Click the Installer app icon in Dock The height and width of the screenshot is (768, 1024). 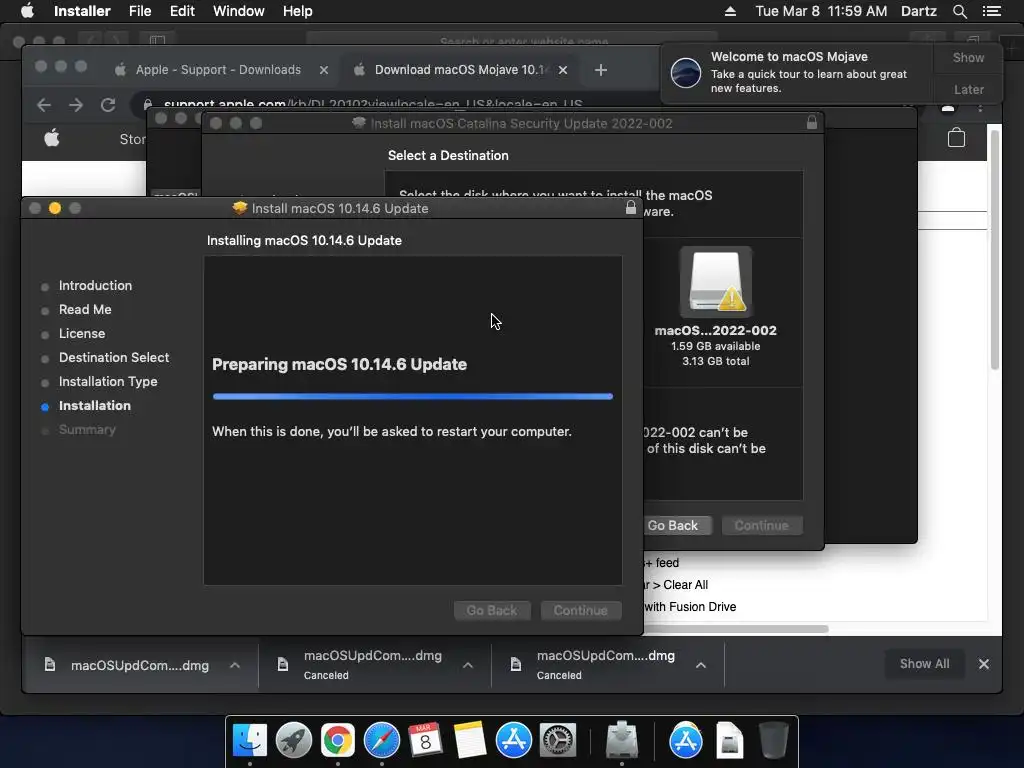(622, 741)
